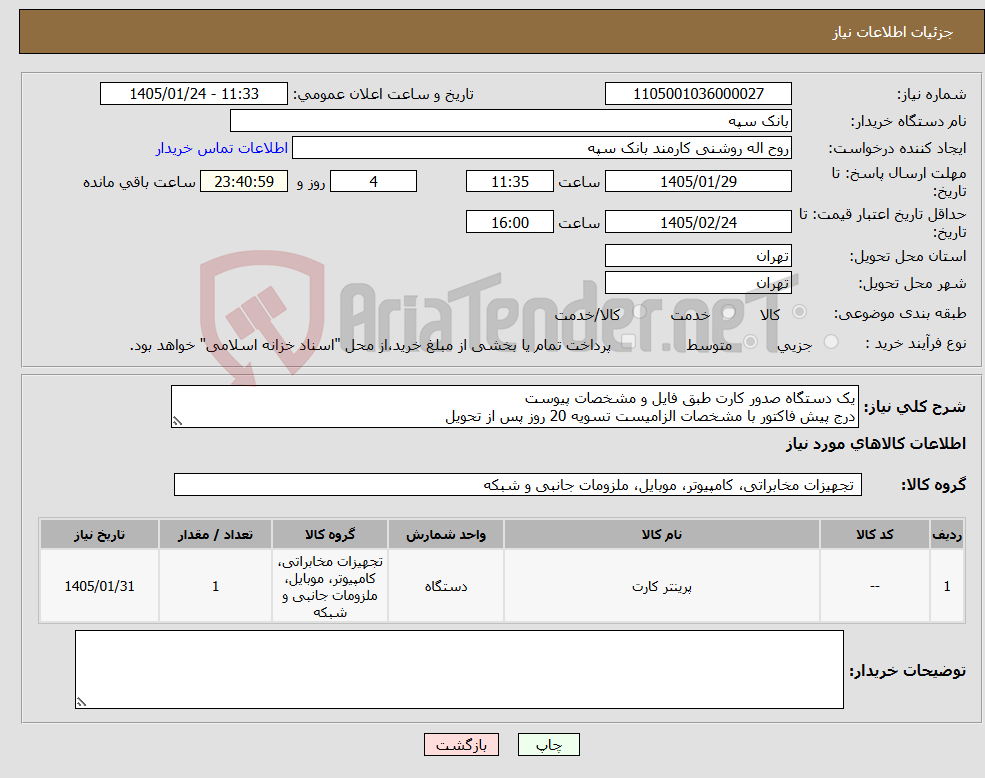Click the -- goods code cell

874,586
